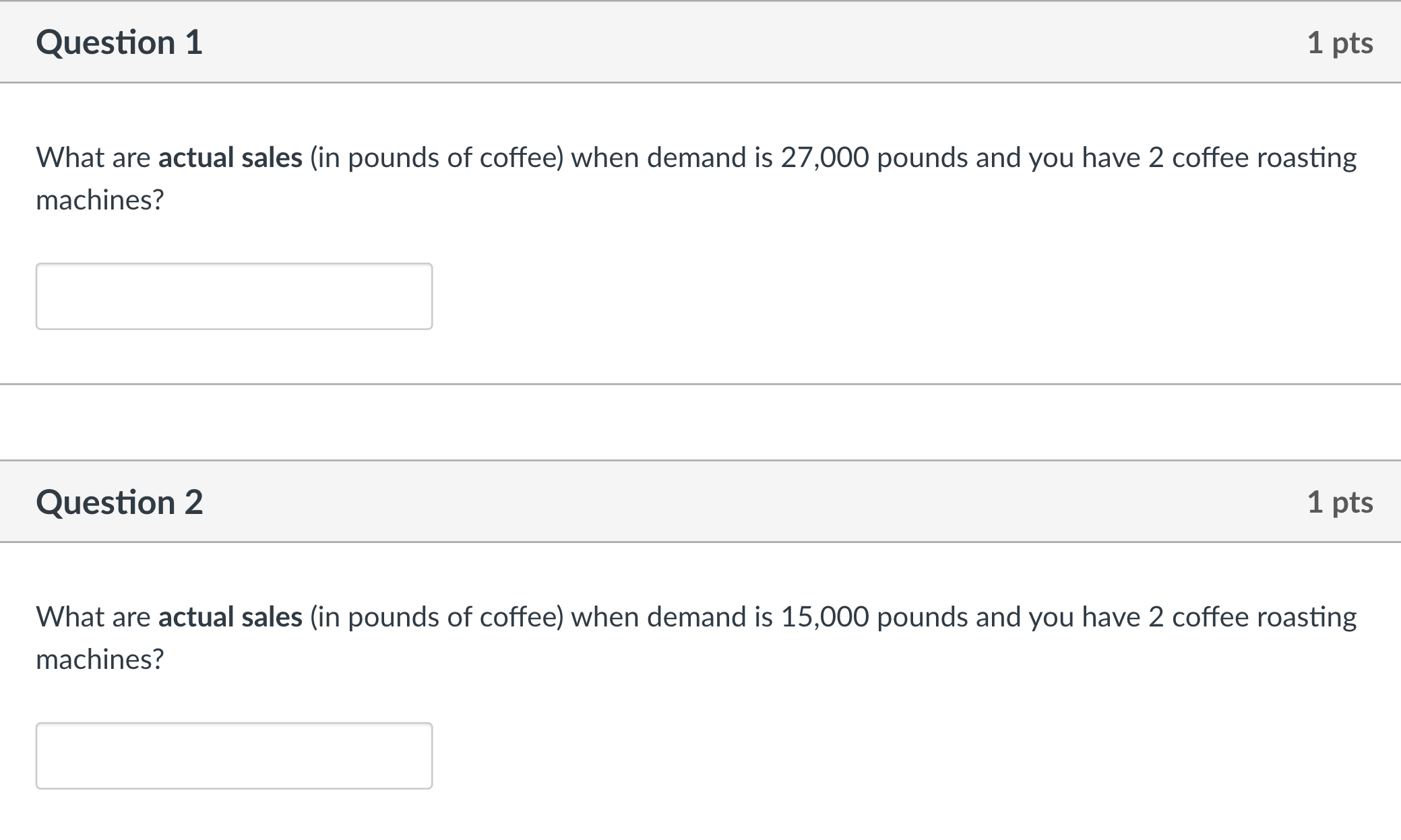Click the "27,000" demand figure
This screenshot has height=840, width=1401.
pyautogui.click(x=825, y=158)
